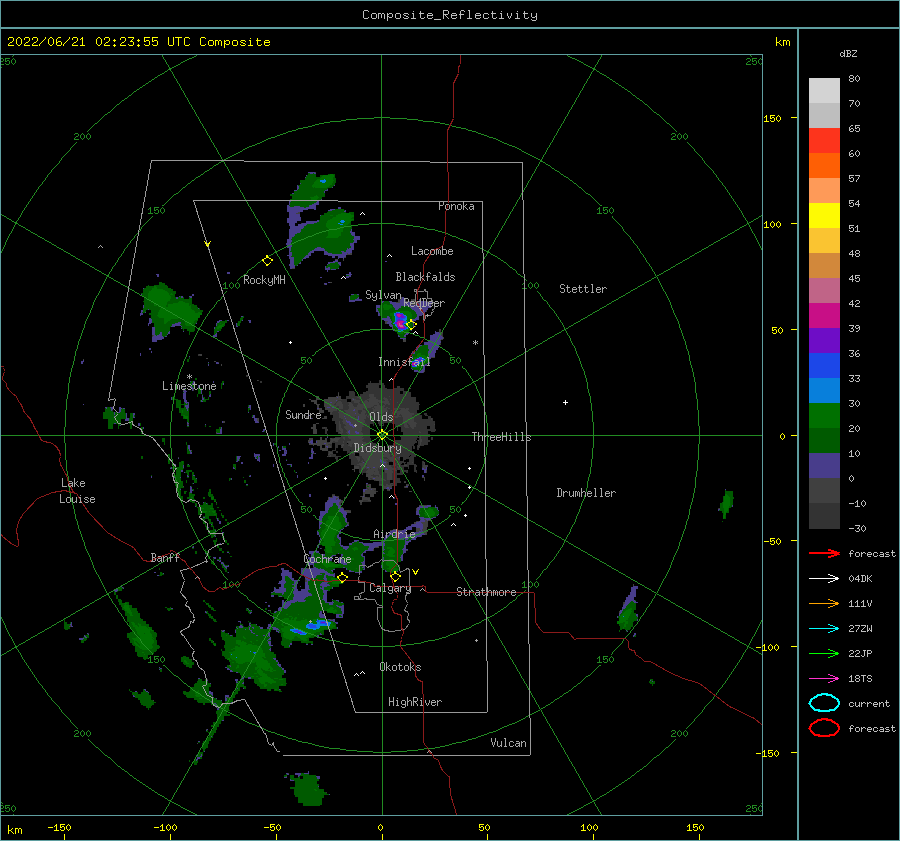Click the Olds town label

tap(381, 417)
